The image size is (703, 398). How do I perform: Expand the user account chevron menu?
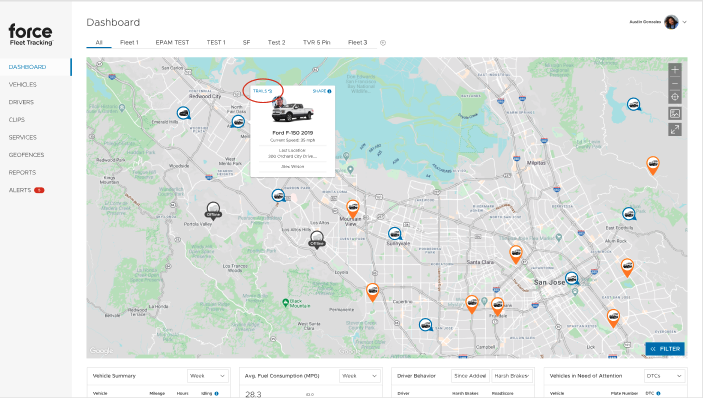pyautogui.click(x=685, y=22)
